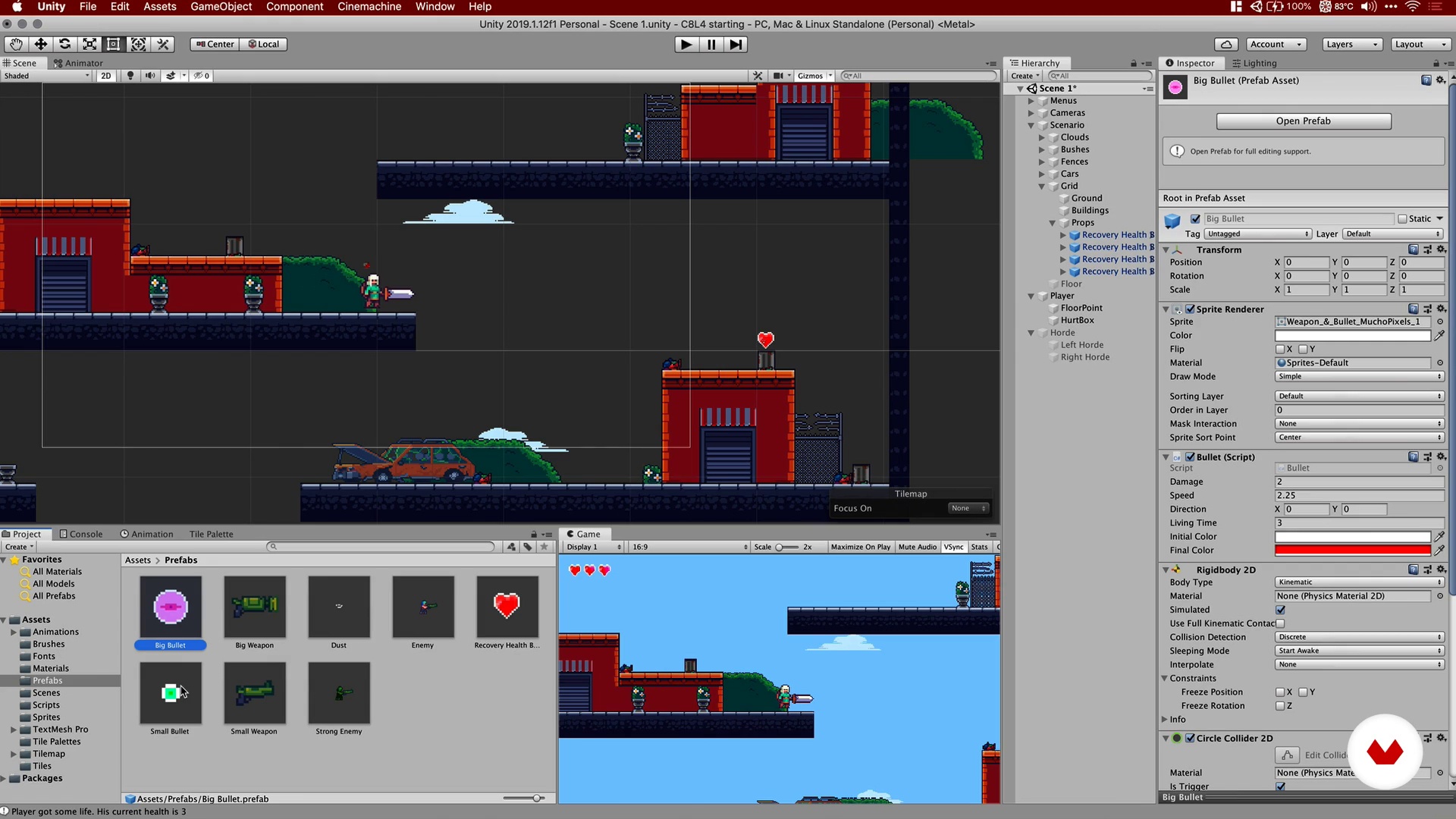Image resolution: width=1456 pixels, height=819 pixels.
Task: Select the Move tool
Action: [41, 44]
